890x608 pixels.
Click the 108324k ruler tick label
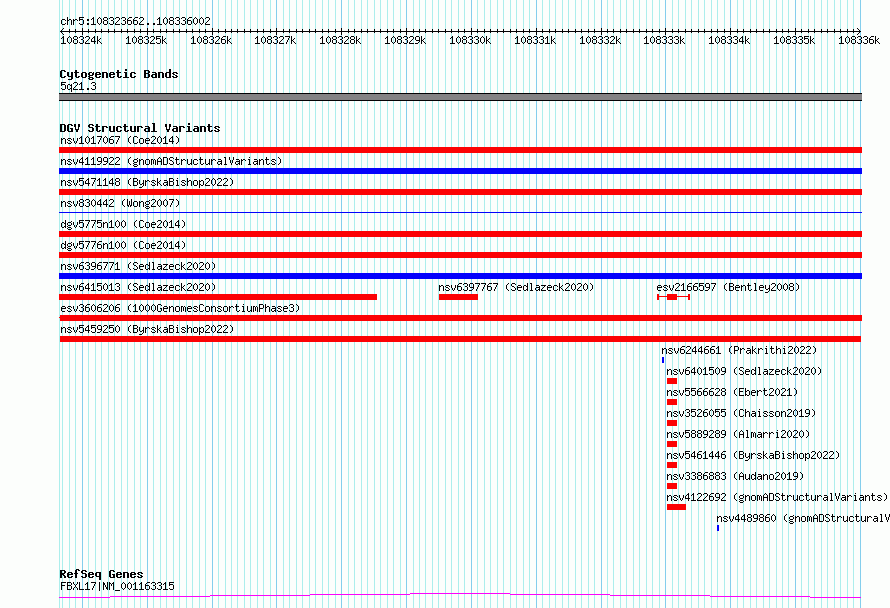(x=81, y=40)
